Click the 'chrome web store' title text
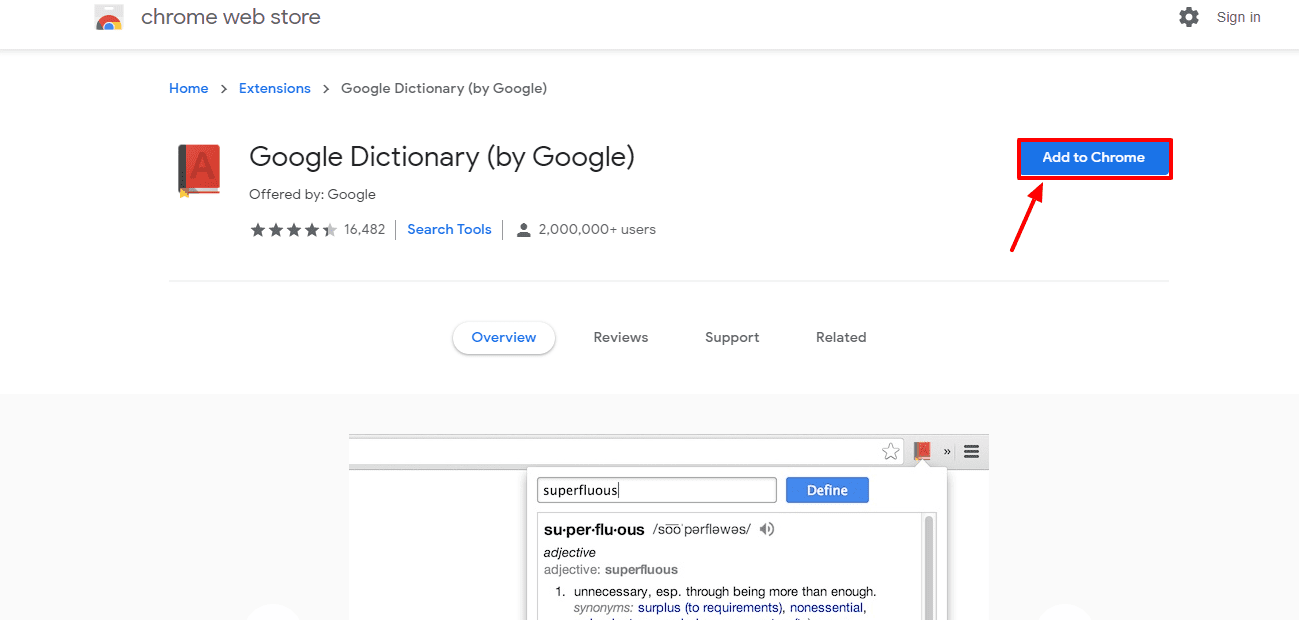The image size is (1299, 620). (231, 17)
